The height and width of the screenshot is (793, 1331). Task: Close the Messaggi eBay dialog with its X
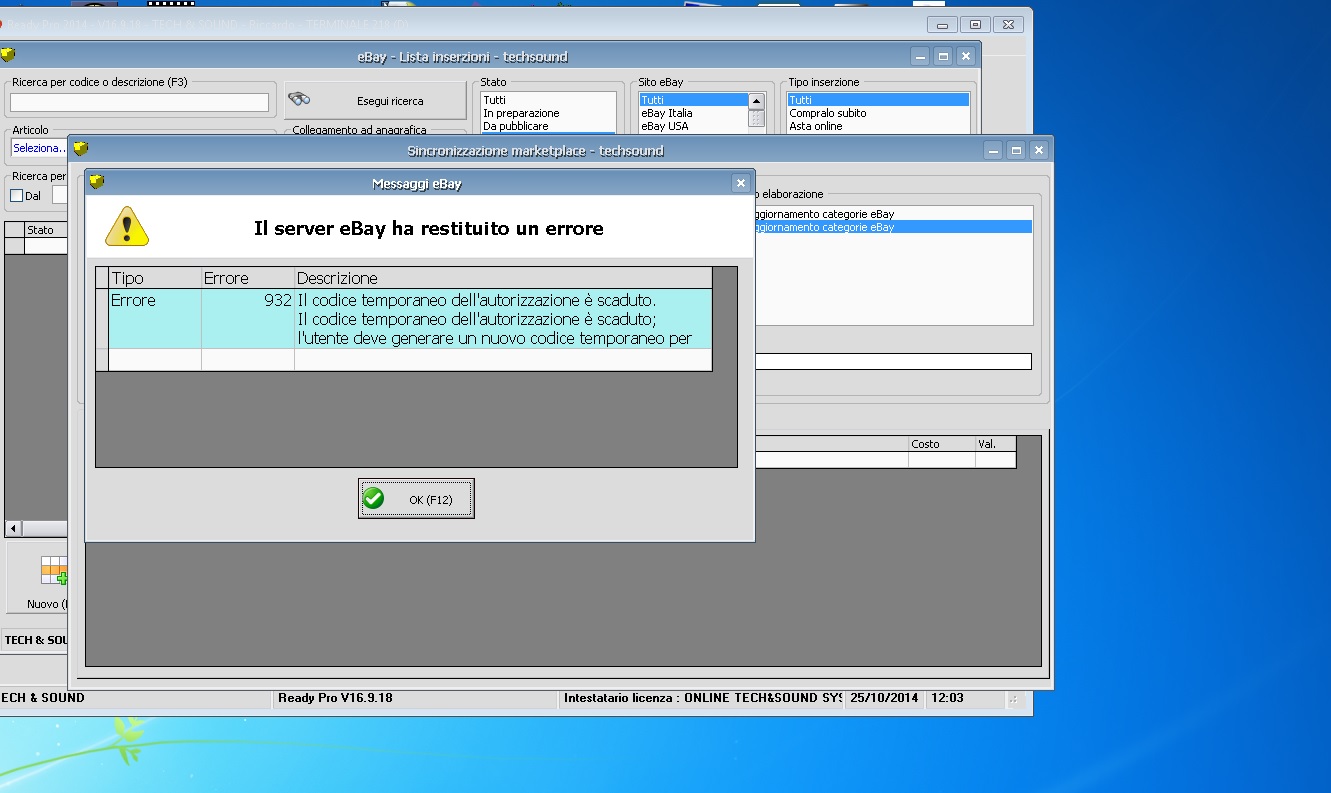point(740,183)
